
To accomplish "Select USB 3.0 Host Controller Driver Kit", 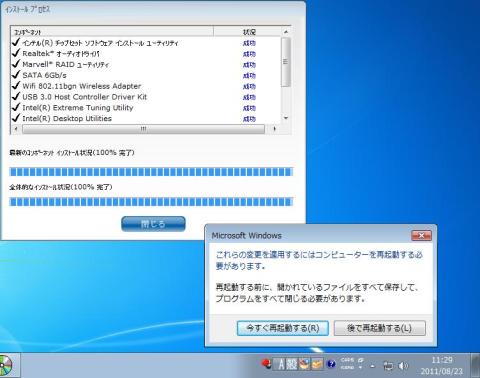I will pos(146,97).
